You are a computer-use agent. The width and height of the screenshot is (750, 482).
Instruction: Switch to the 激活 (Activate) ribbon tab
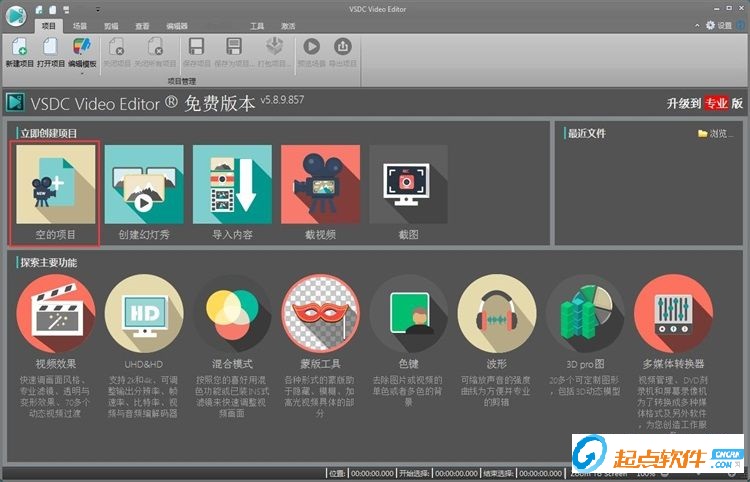(288, 26)
